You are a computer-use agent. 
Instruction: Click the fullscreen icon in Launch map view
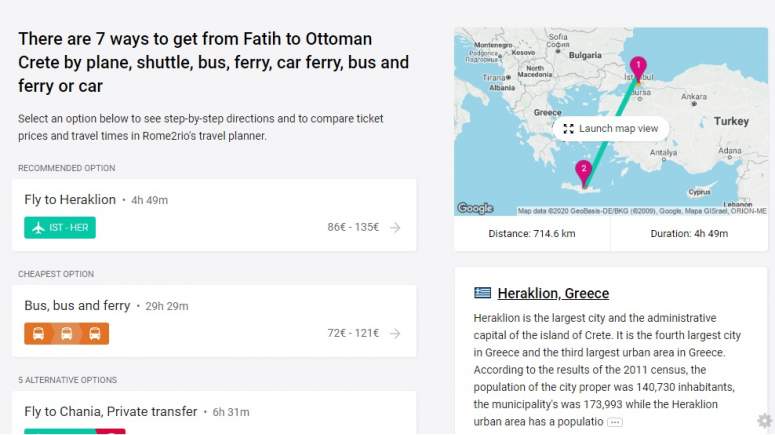click(x=568, y=129)
